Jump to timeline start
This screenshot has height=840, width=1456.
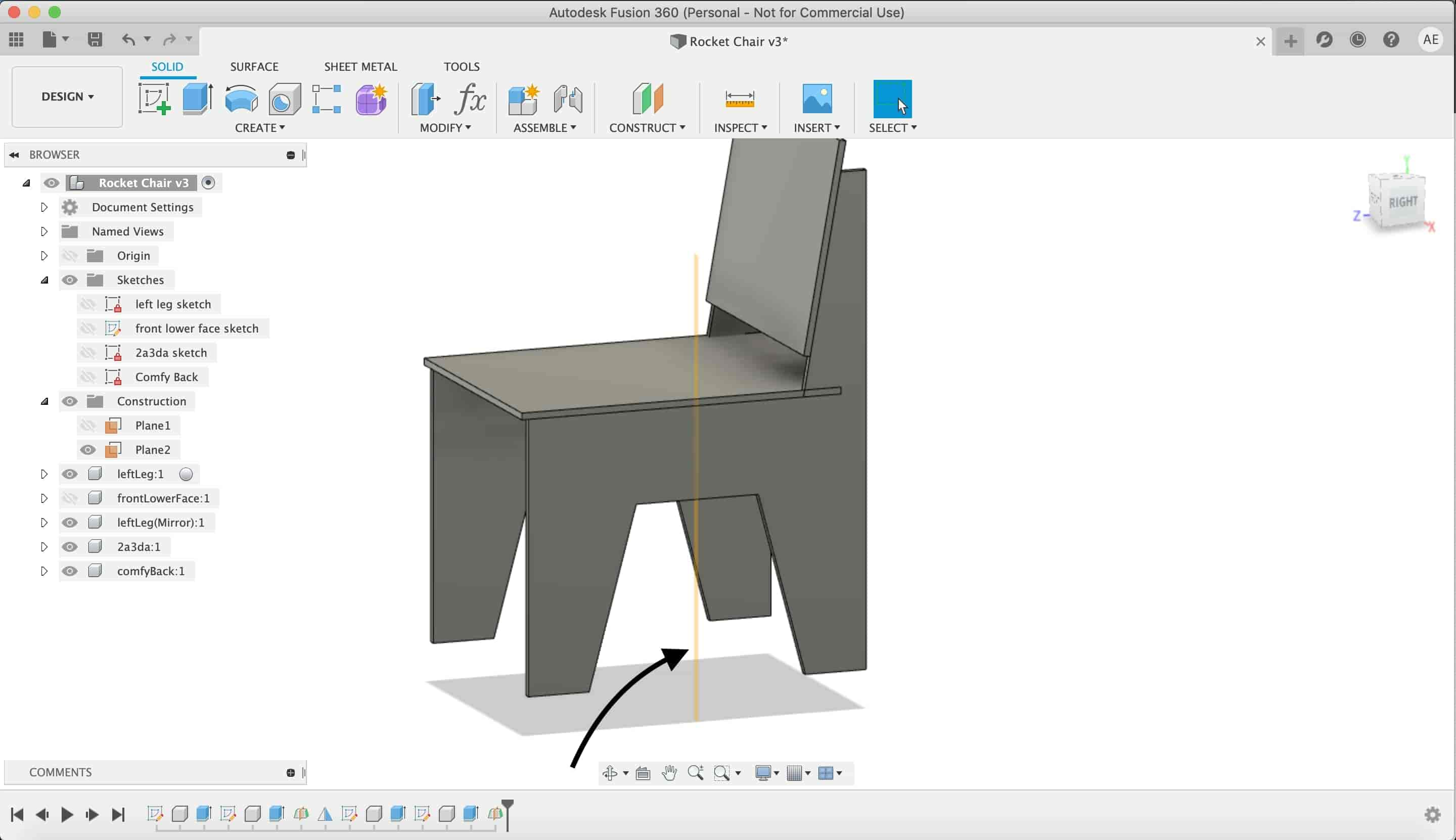click(17, 814)
